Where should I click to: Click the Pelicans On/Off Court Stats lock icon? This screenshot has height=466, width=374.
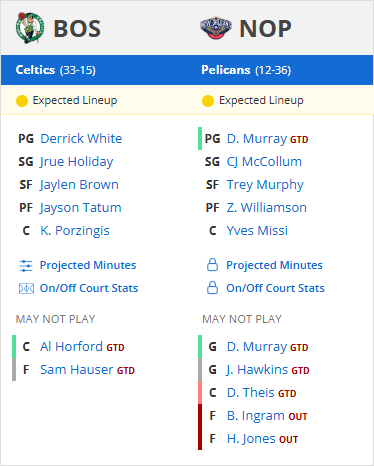click(x=212, y=288)
